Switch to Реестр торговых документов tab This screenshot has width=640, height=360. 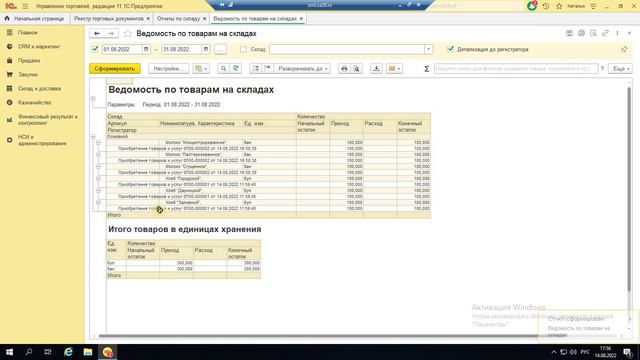point(109,18)
